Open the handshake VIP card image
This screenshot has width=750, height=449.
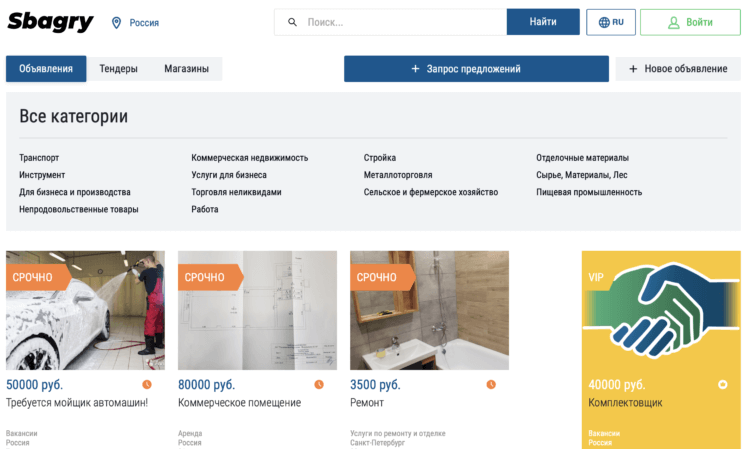[x=662, y=310]
